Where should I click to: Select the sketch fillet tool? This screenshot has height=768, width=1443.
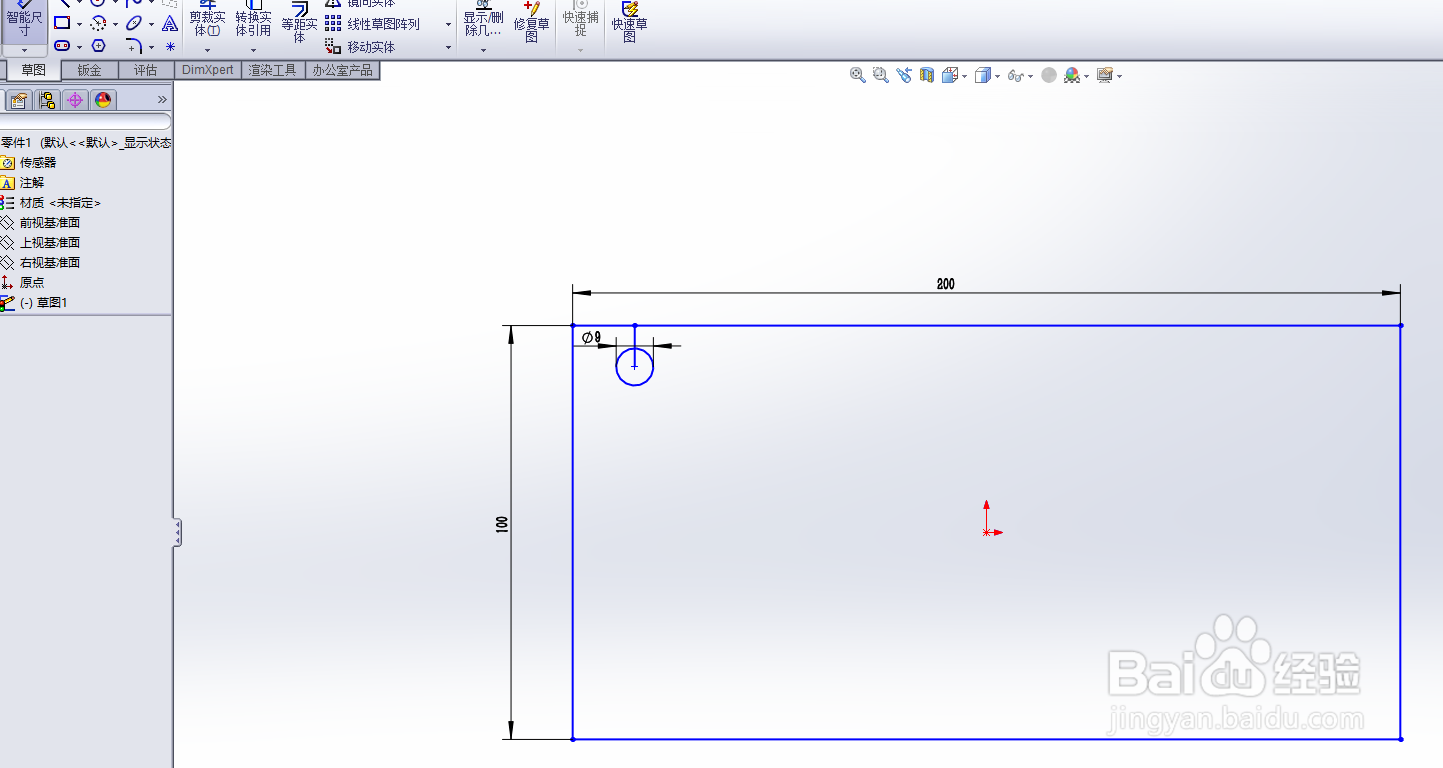pyautogui.click(x=134, y=46)
